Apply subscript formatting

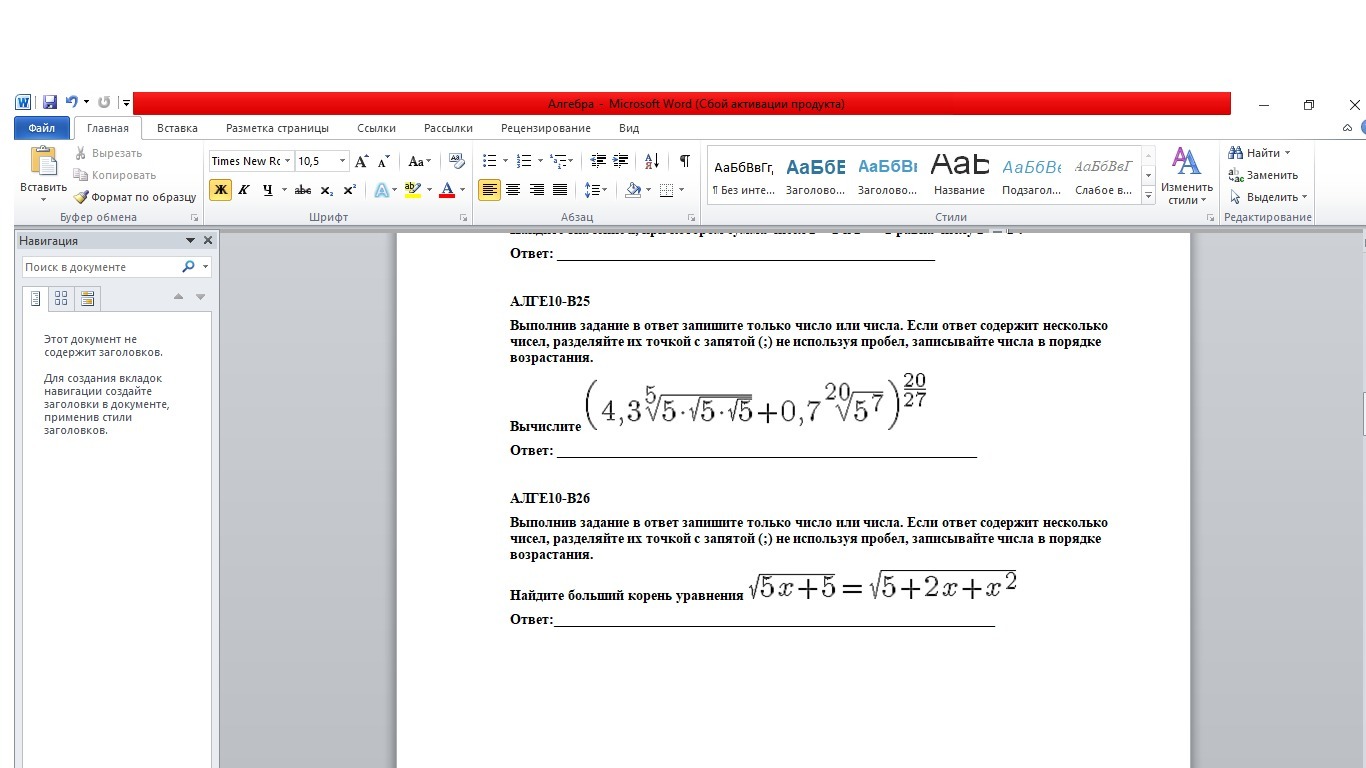coord(327,190)
